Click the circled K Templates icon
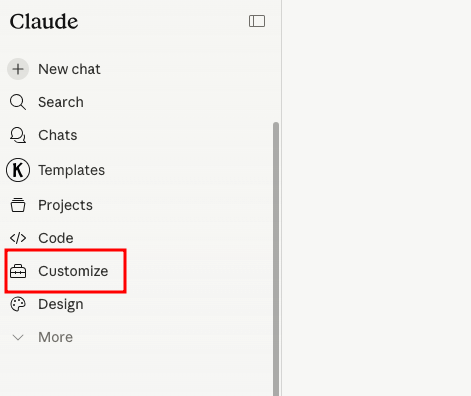This screenshot has width=471, height=396. click(x=18, y=170)
